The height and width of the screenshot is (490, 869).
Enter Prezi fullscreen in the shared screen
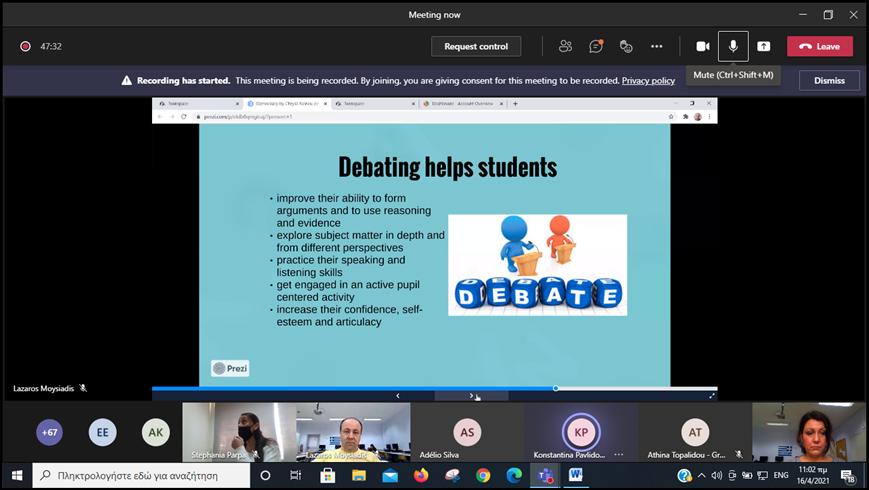(x=712, y=396)
